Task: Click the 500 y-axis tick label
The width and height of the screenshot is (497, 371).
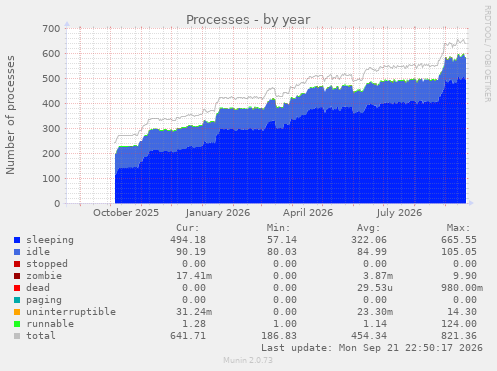Action: tap(51, 79)
